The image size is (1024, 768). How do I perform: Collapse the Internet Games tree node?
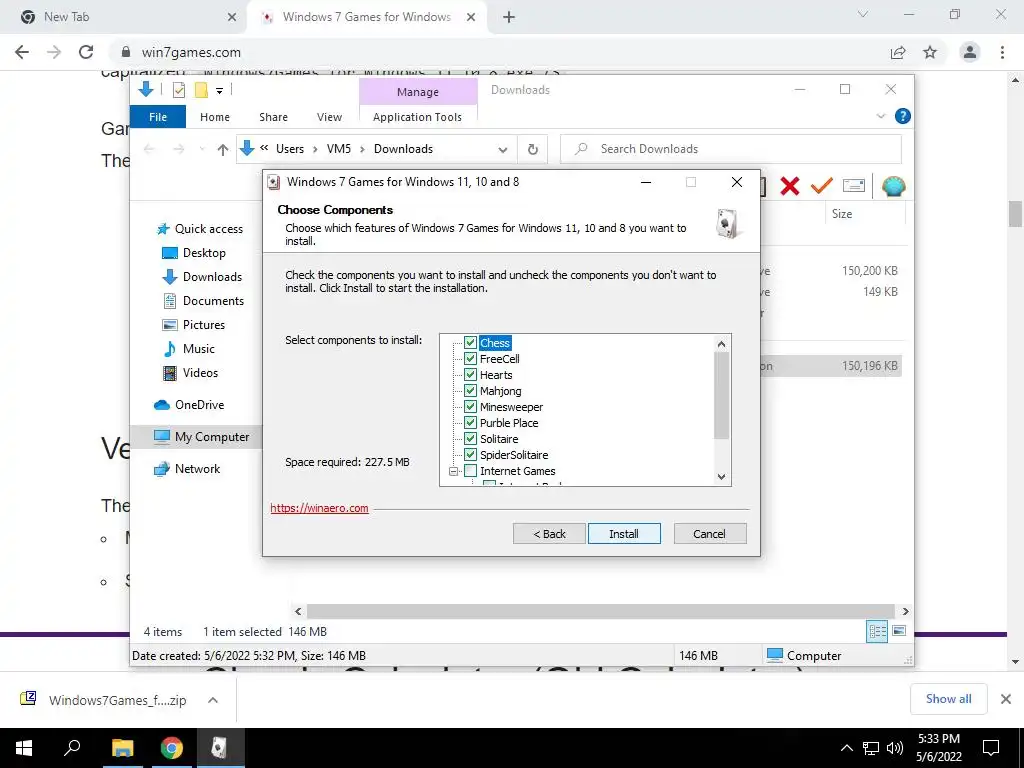(x=453, y=471)
